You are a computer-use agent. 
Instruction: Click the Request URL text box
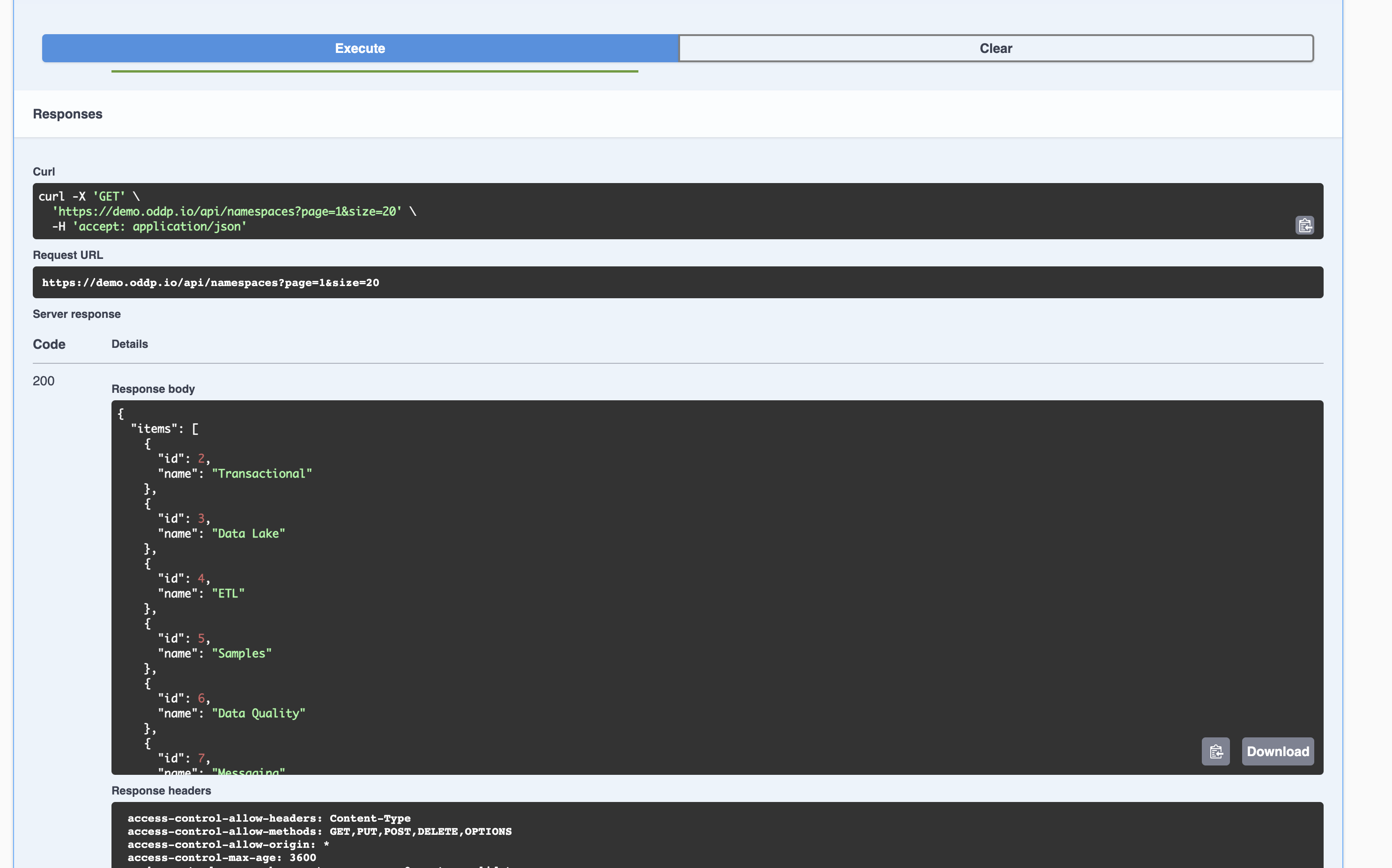tap(678, 282)
